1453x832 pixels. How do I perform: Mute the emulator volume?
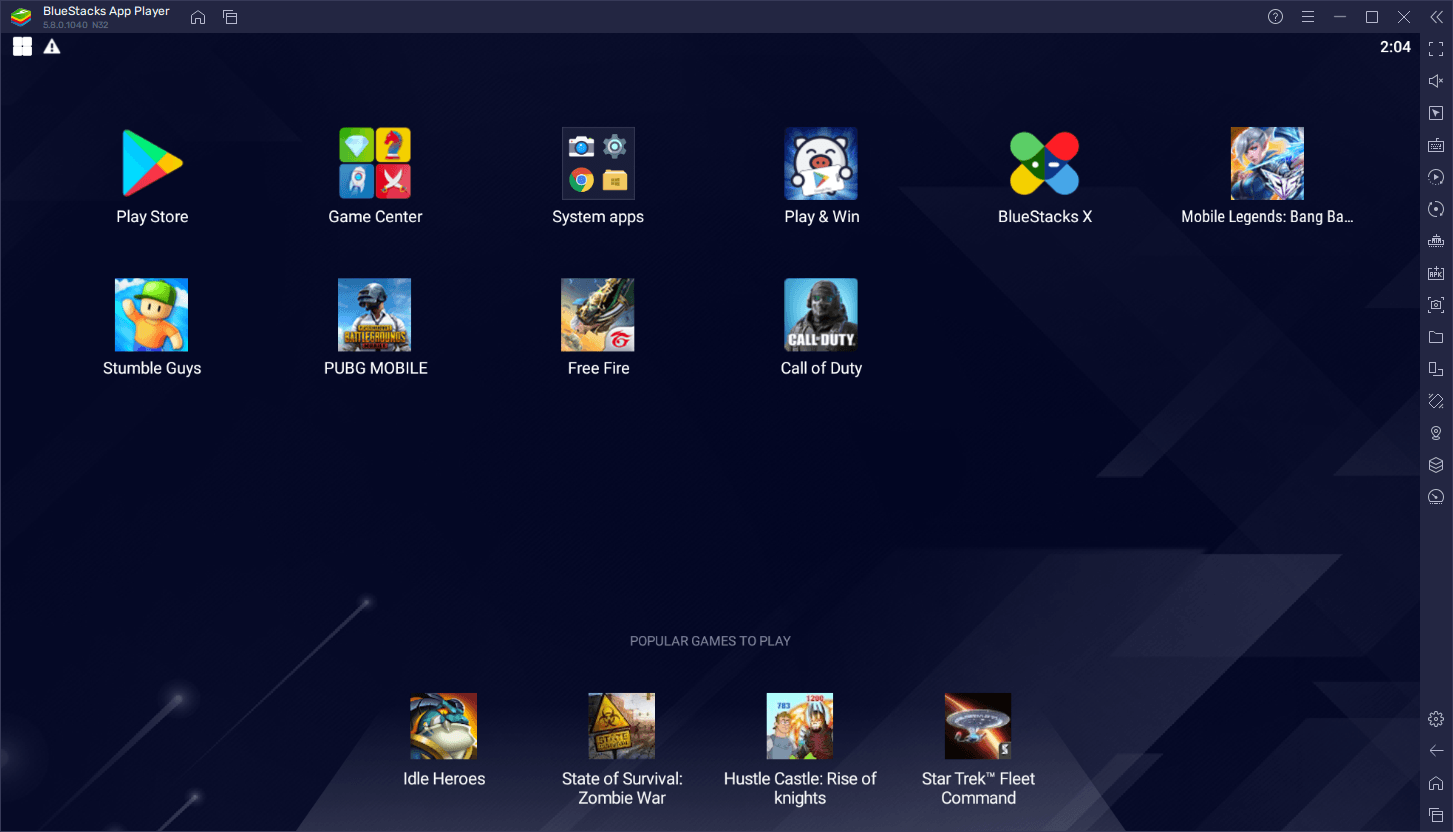[1435, 80]
